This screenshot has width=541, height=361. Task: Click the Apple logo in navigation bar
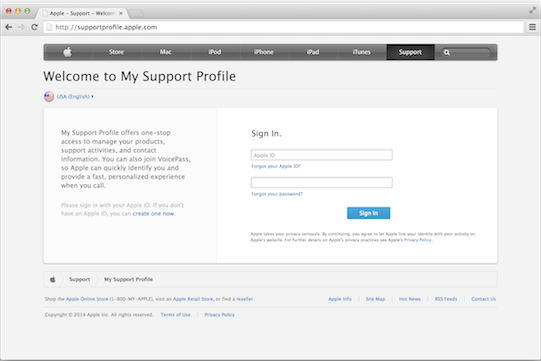coord(68,52)
